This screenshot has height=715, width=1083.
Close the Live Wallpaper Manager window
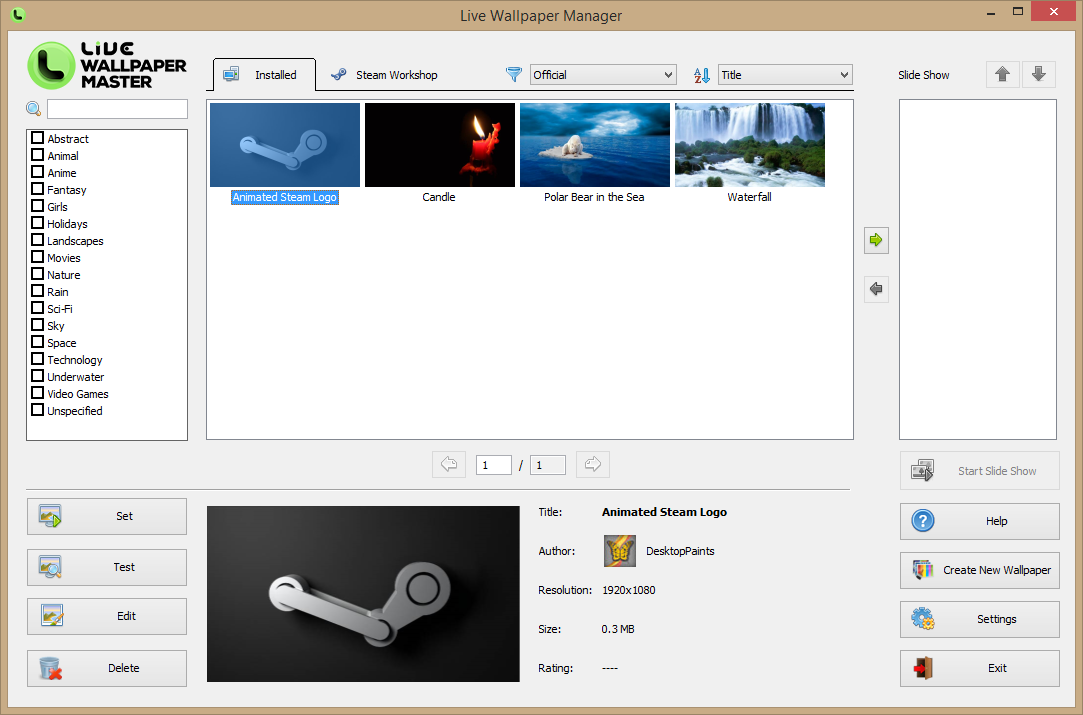point(1053,12)
